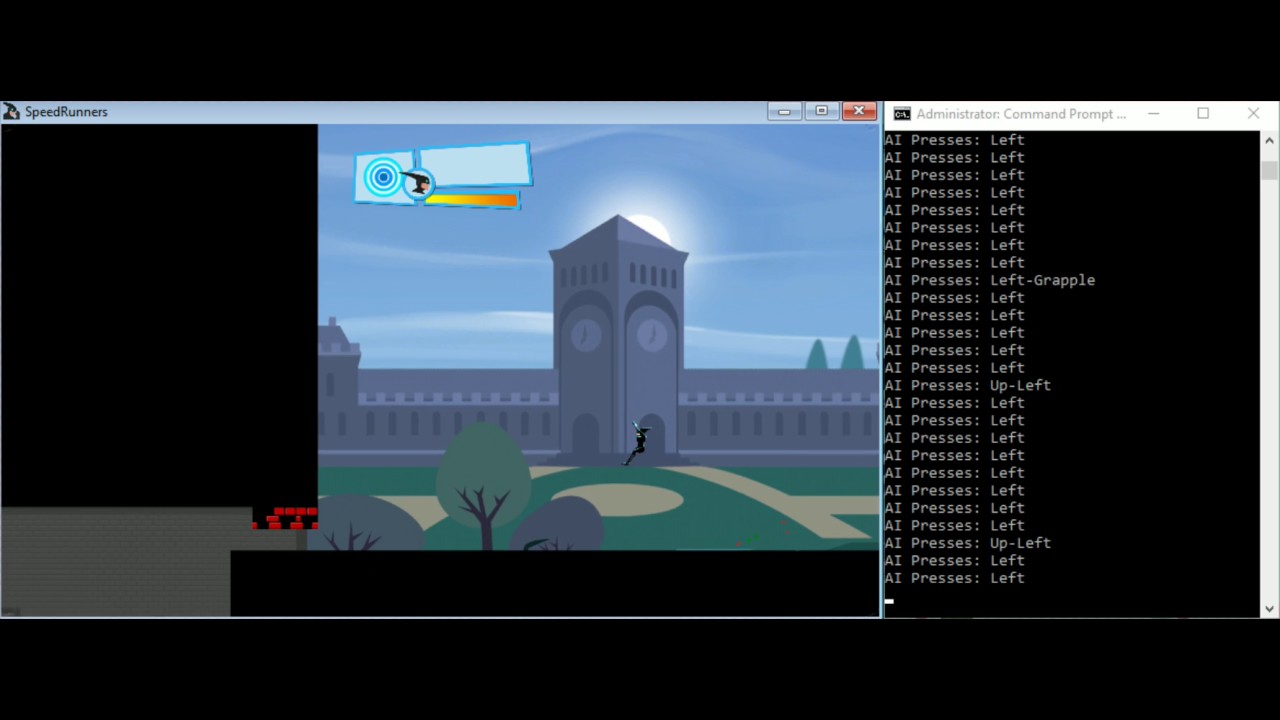This screenshot has height=720, width=1280.
Task: Maximize the Command Prompt window
Action: click(1203, 114)
